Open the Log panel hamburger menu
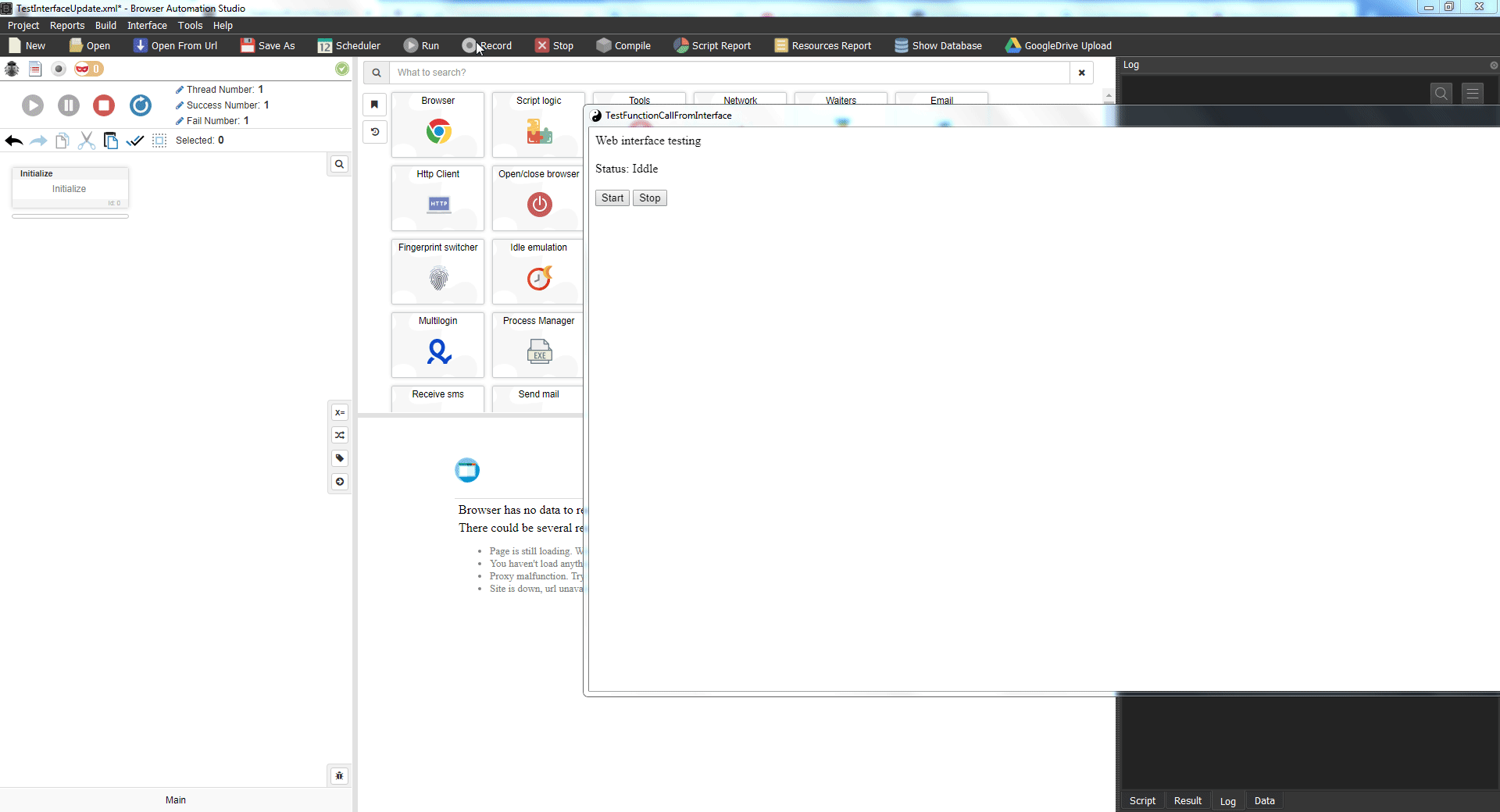Image resolution: width=1500 pixels, height=812 pixels. point(1473,94)
